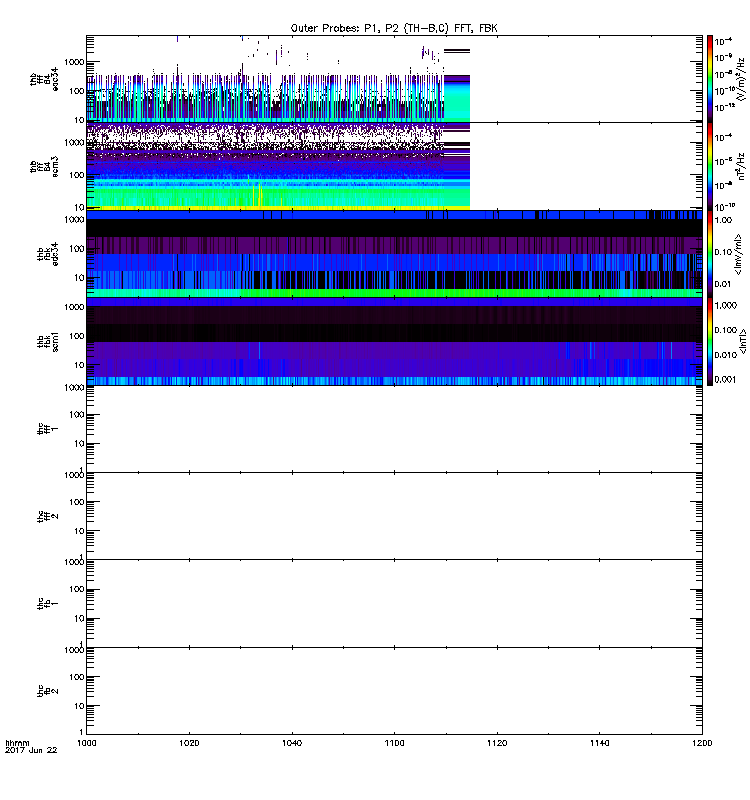Click the 'thc fb 2' panel label
Screen dimensions: 750x800
click(47, 691)
